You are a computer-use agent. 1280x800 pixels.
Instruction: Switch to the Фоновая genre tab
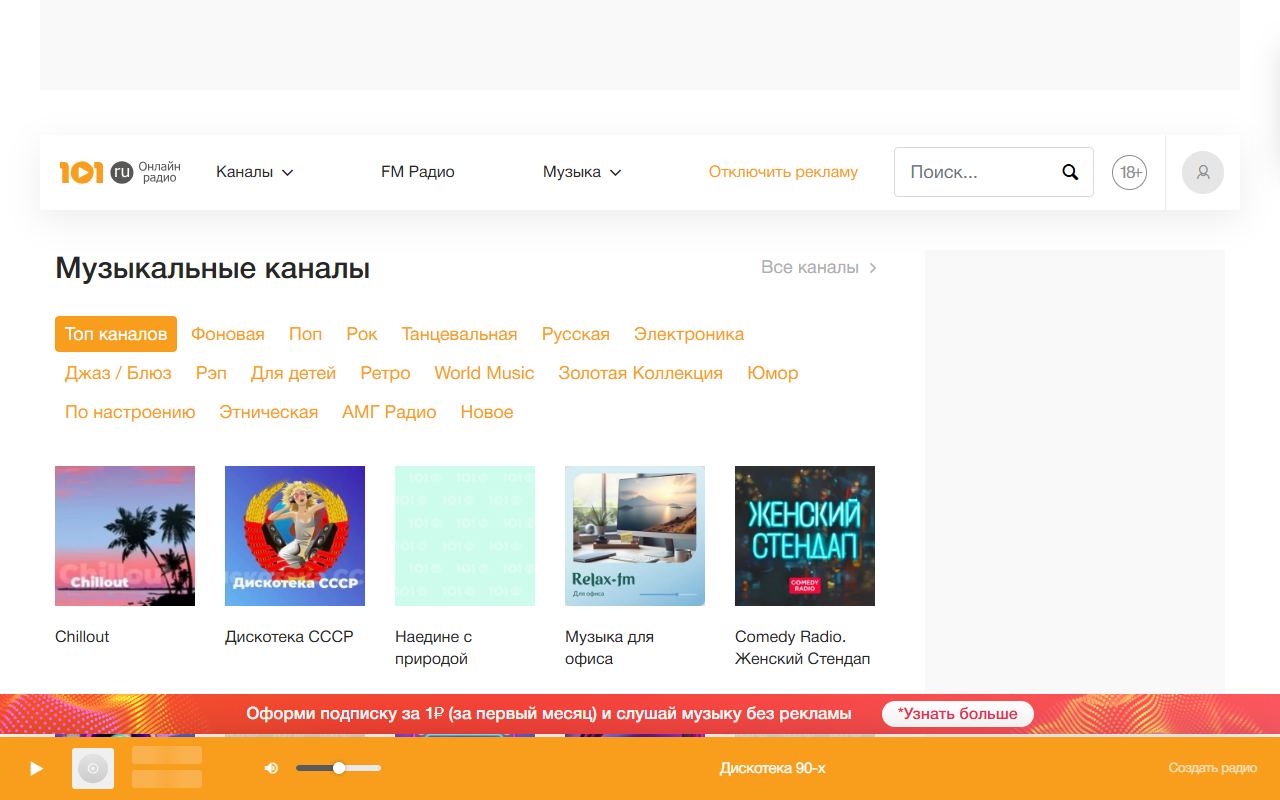coord(228,334)
